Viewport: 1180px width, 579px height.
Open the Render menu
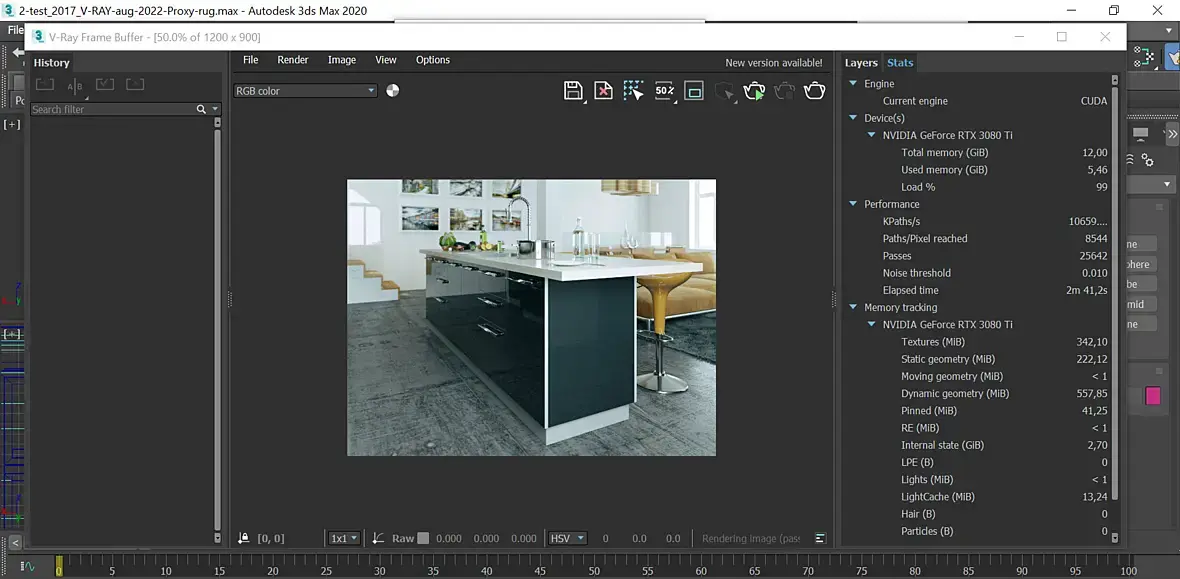click(x=292, y=60)
